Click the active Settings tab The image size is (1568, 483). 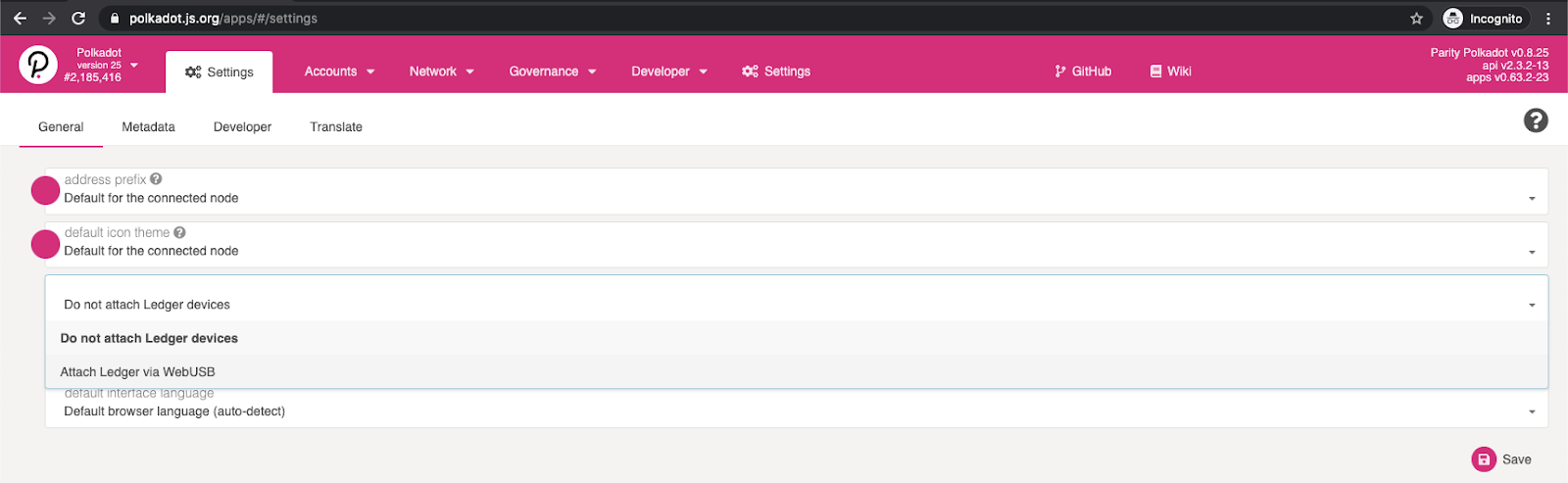219,72
